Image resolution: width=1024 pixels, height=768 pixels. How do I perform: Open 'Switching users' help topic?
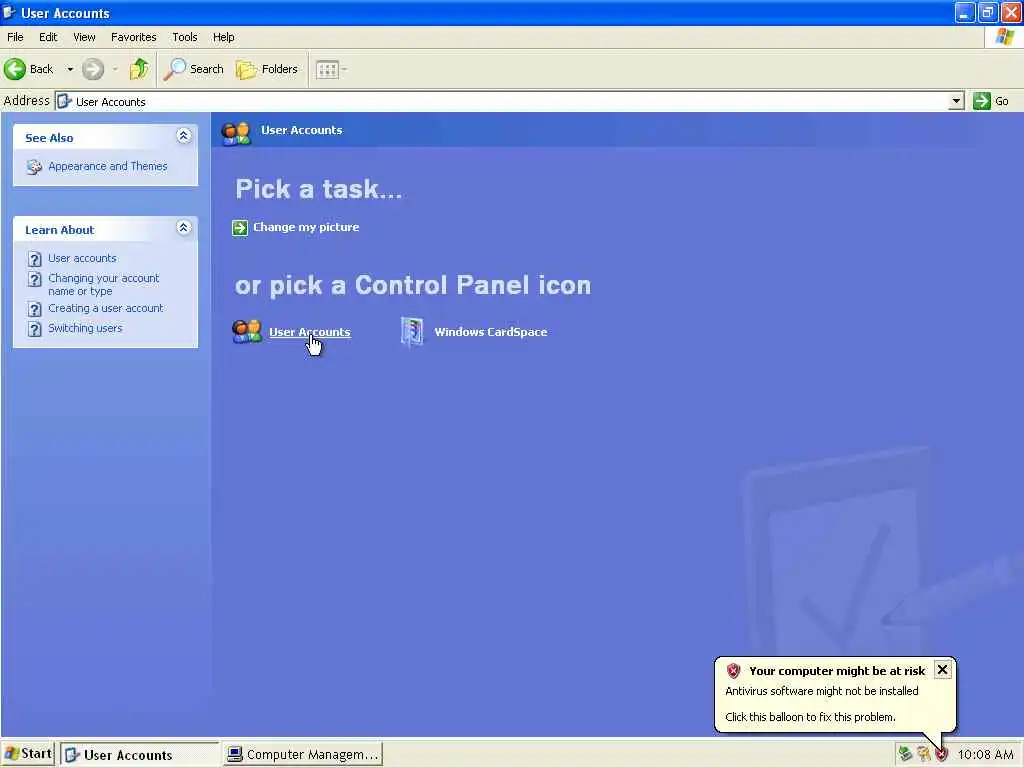pyautogui.click(x=85, y=328)
